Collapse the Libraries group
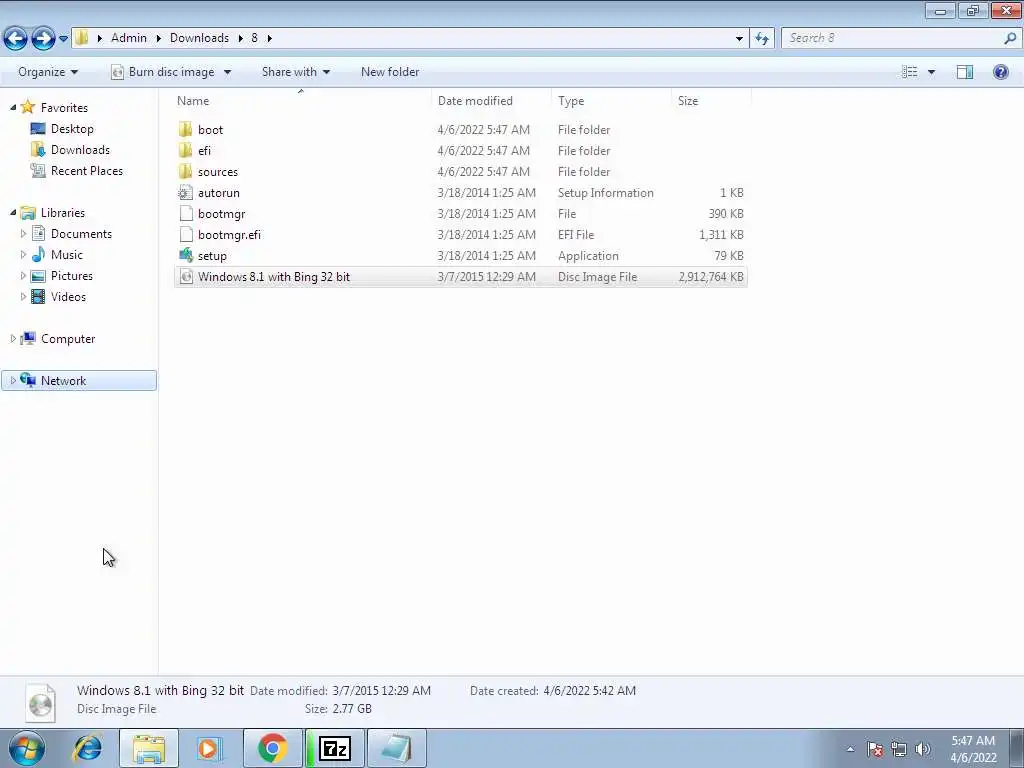This screenshot has height=768, width=1024. 13,212
